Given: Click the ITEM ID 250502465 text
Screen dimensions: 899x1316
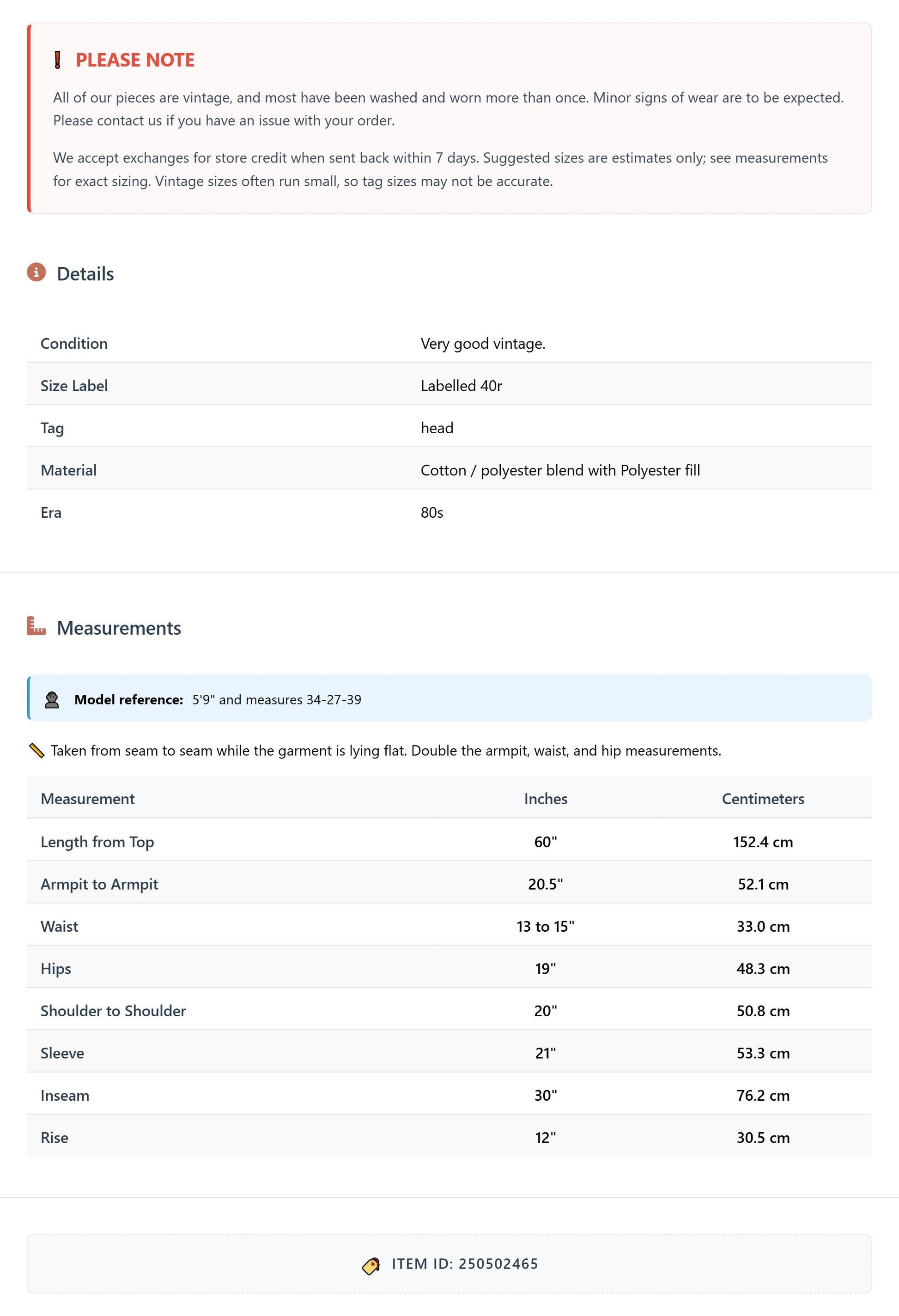Looking at the screenshot, I should 465,1264.
